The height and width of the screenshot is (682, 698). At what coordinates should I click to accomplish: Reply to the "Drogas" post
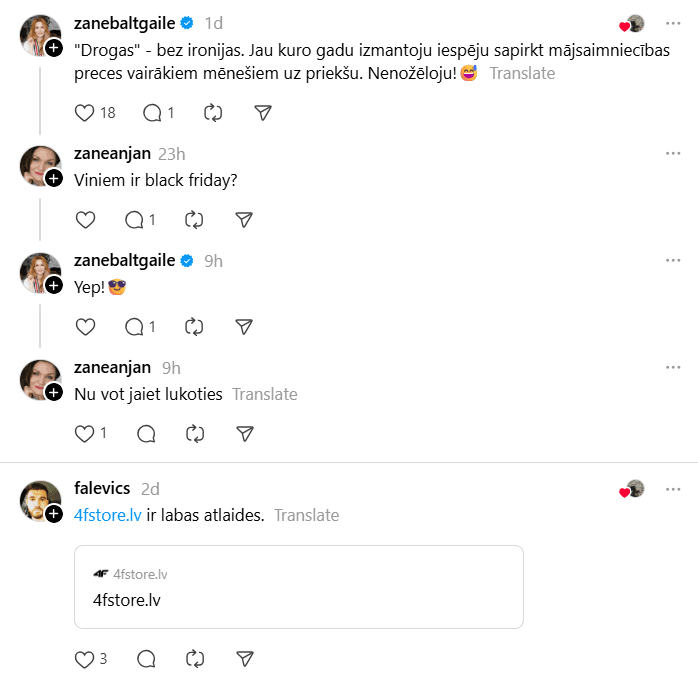(x=152, y=113)
